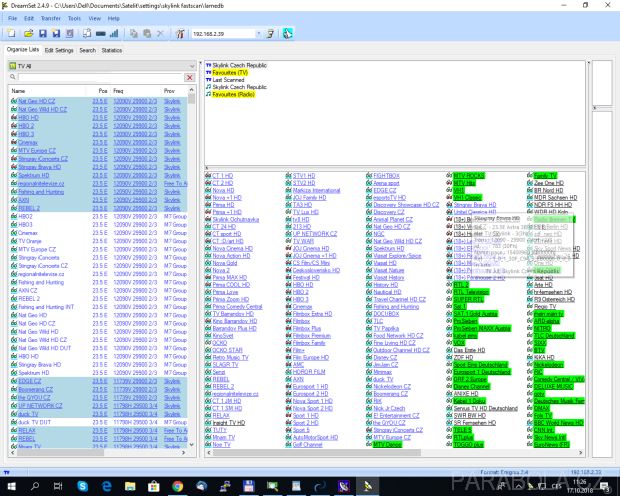Click the Copy toolbar icon
The height and width of the screenshot is (496, 620).
coord(134,34)
